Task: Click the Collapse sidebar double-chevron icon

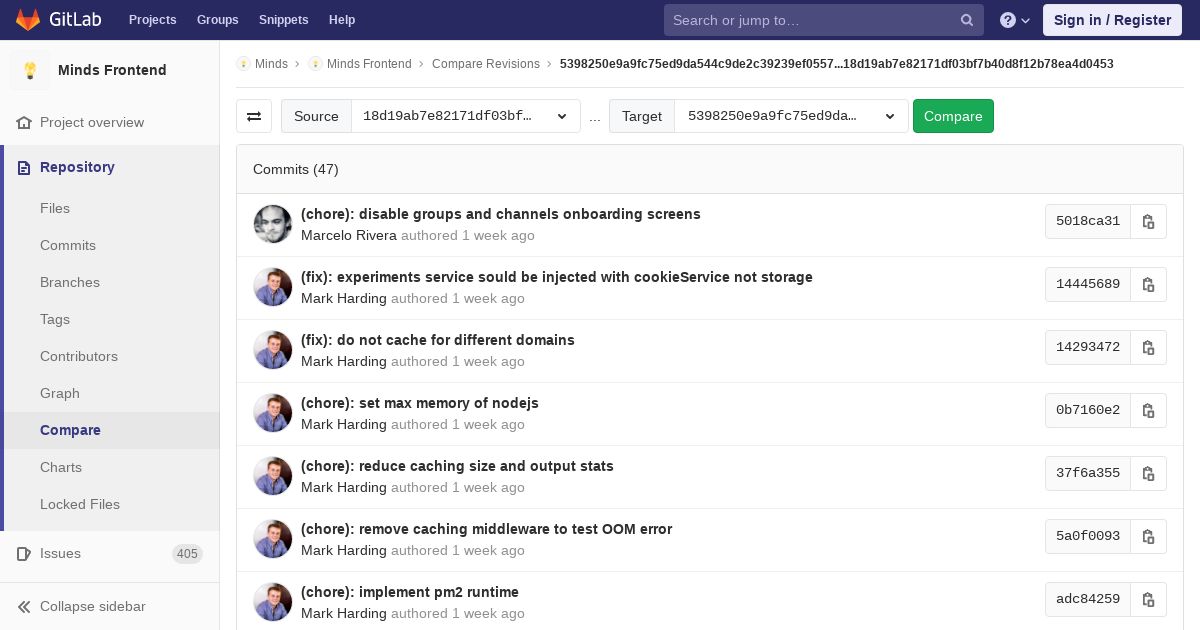Action: click(24, 606)
